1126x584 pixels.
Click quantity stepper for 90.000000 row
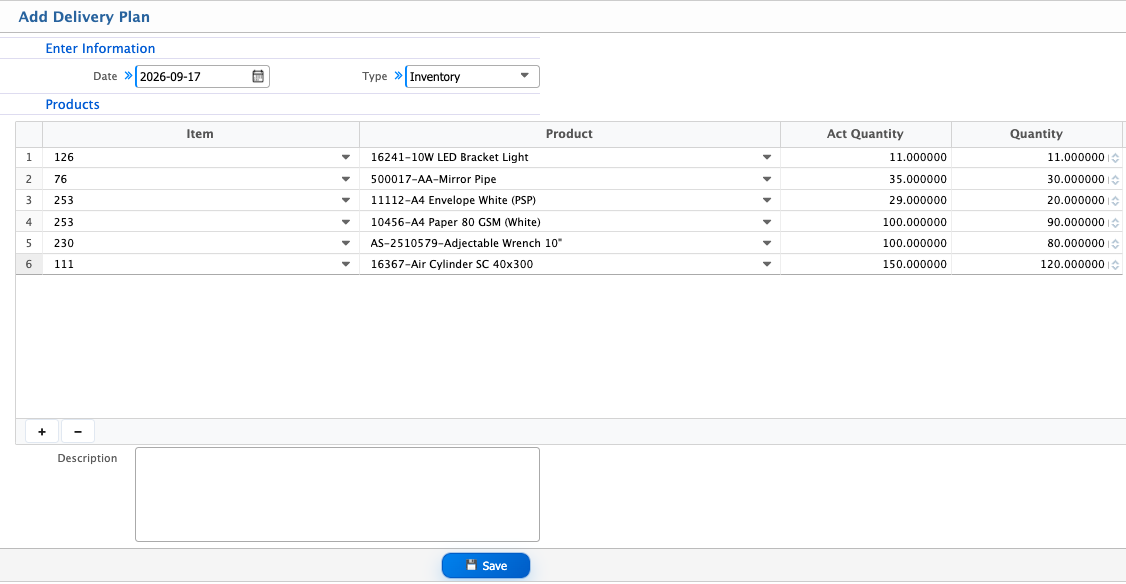point(1115,223)
